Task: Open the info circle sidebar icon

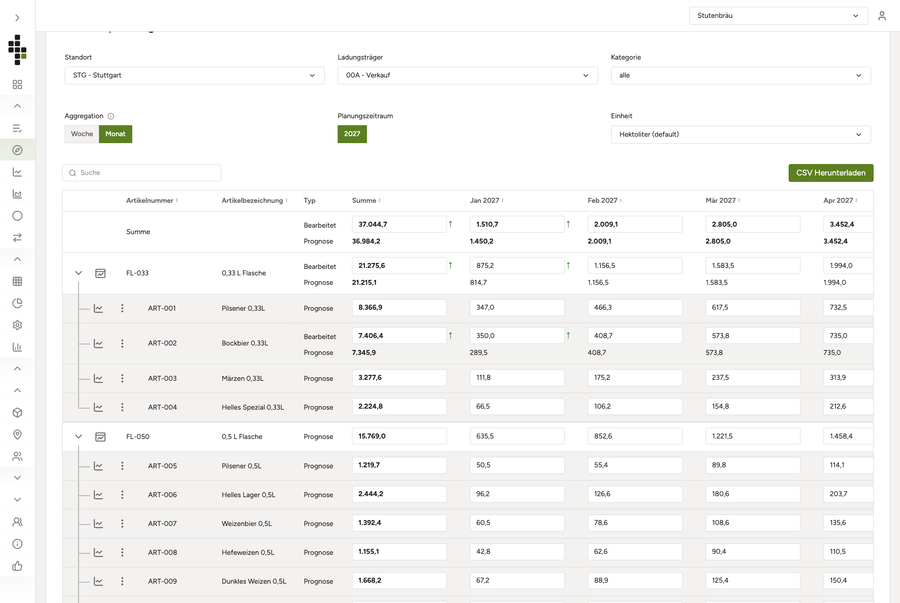Action: tap(17, 544)
